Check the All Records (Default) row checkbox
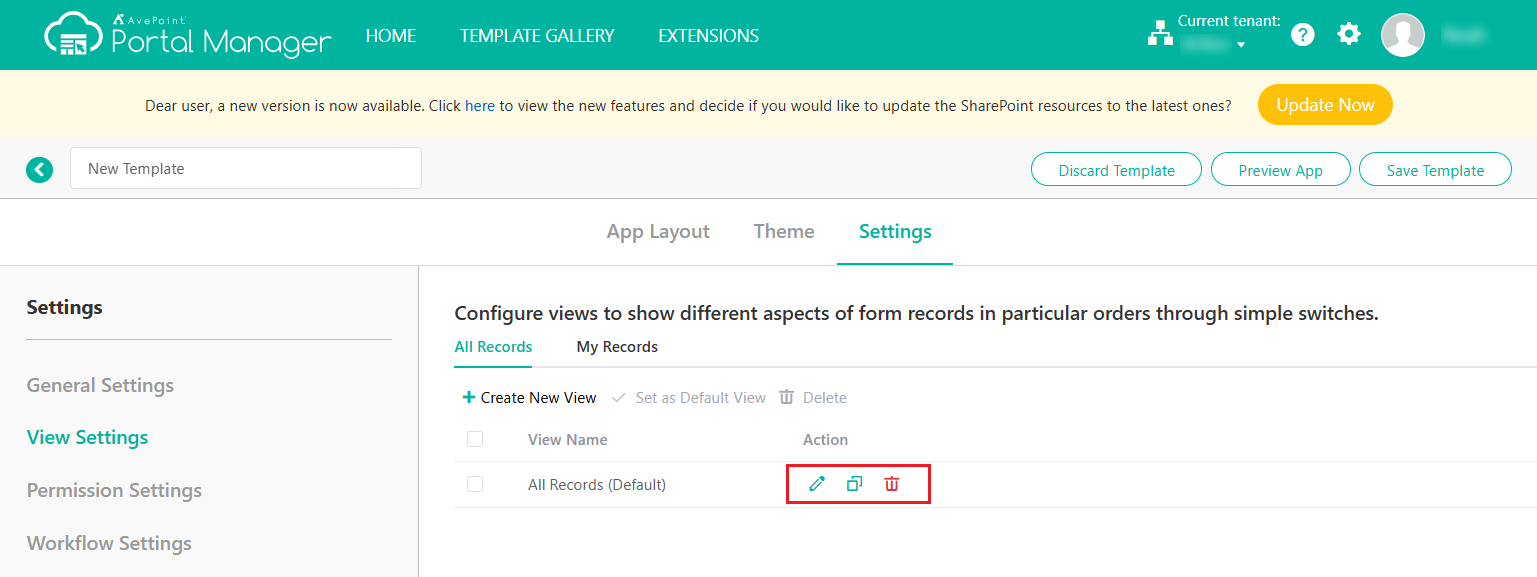 point(475,484)
